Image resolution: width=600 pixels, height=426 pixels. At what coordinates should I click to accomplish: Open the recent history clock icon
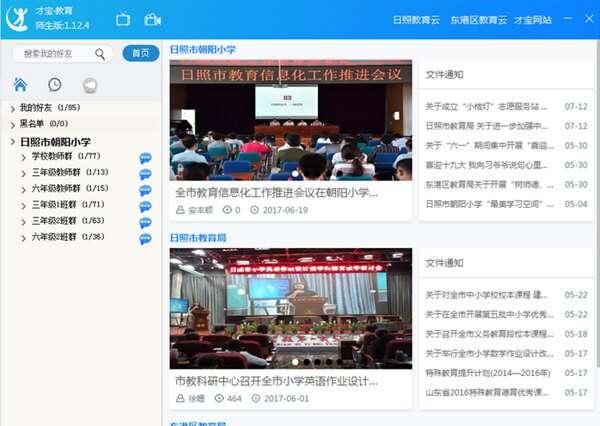[x=55, y=85]
